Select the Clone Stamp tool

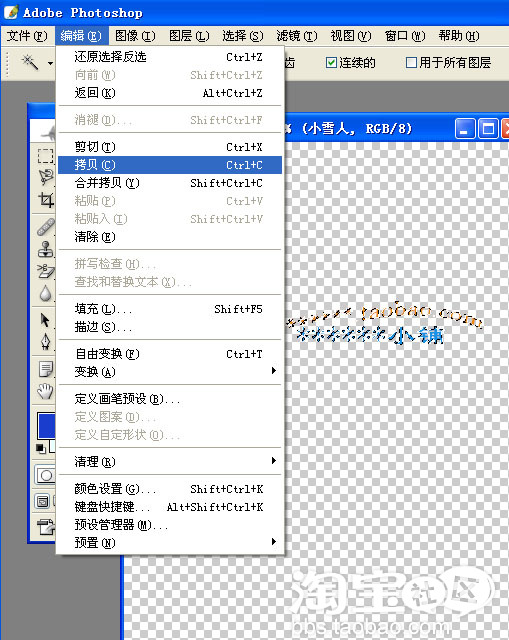(45, 249)
